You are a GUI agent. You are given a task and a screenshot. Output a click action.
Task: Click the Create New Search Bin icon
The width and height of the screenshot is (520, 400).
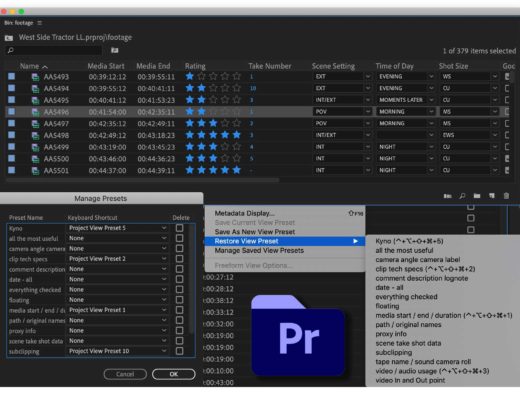point(115,50)
